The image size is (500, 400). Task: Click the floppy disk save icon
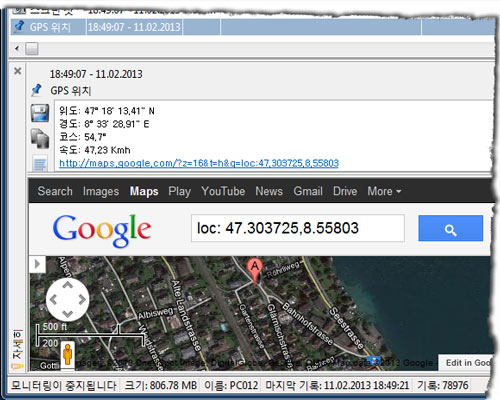pos(40,113)
